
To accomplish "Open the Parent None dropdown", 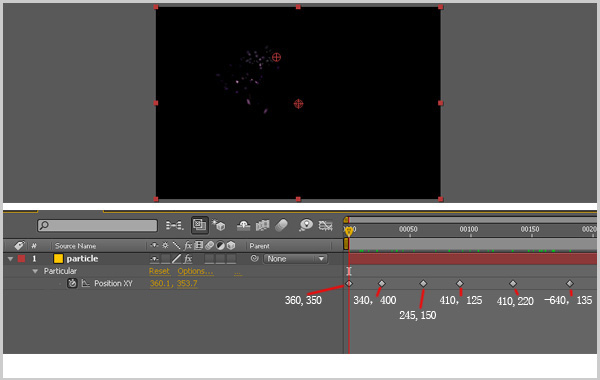I will pos(295,259).
